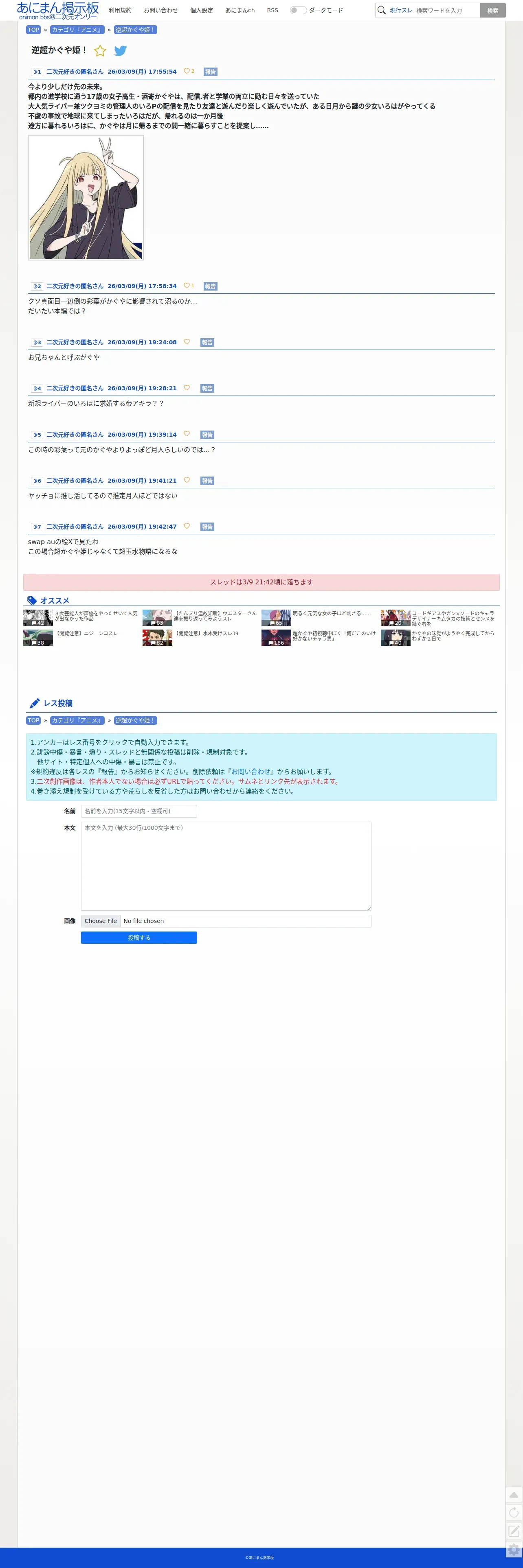Screen dimensions: 523x1568
Task: Report post 1 with 報告 button
Action: [210, 72]
